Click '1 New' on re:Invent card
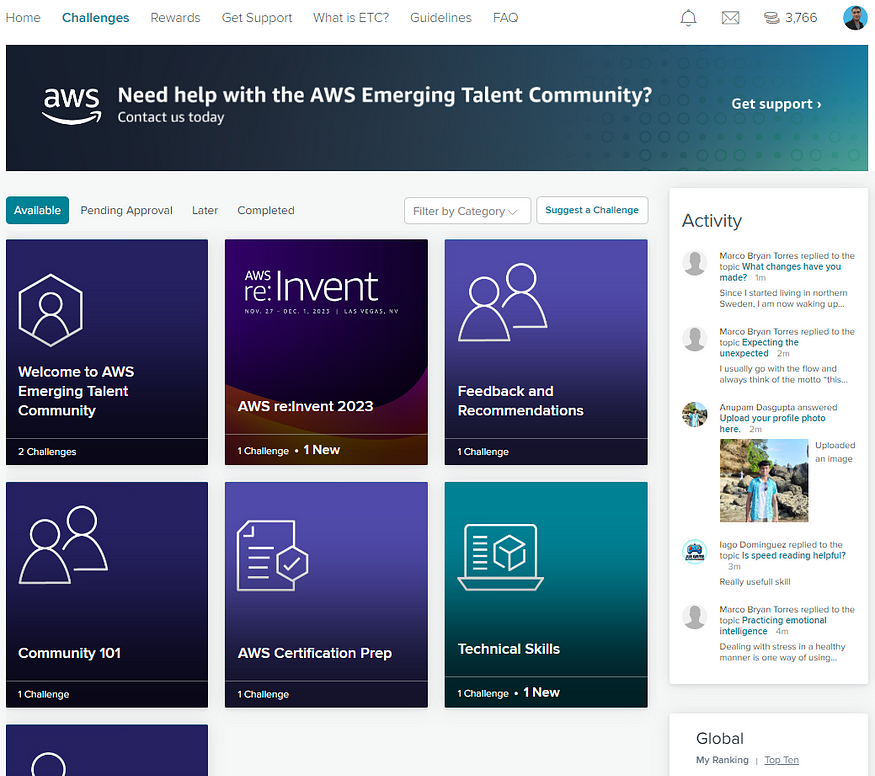 point(321,450)
